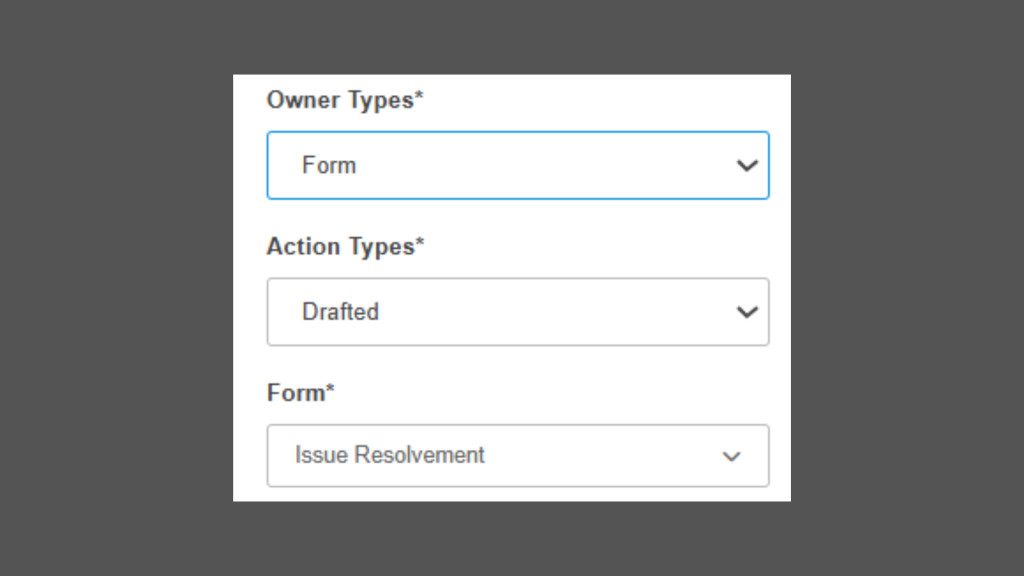Click the required asterisk after the Form label
The width and height of the screenshot is (1024, 576).
click(x=330, y=391)
